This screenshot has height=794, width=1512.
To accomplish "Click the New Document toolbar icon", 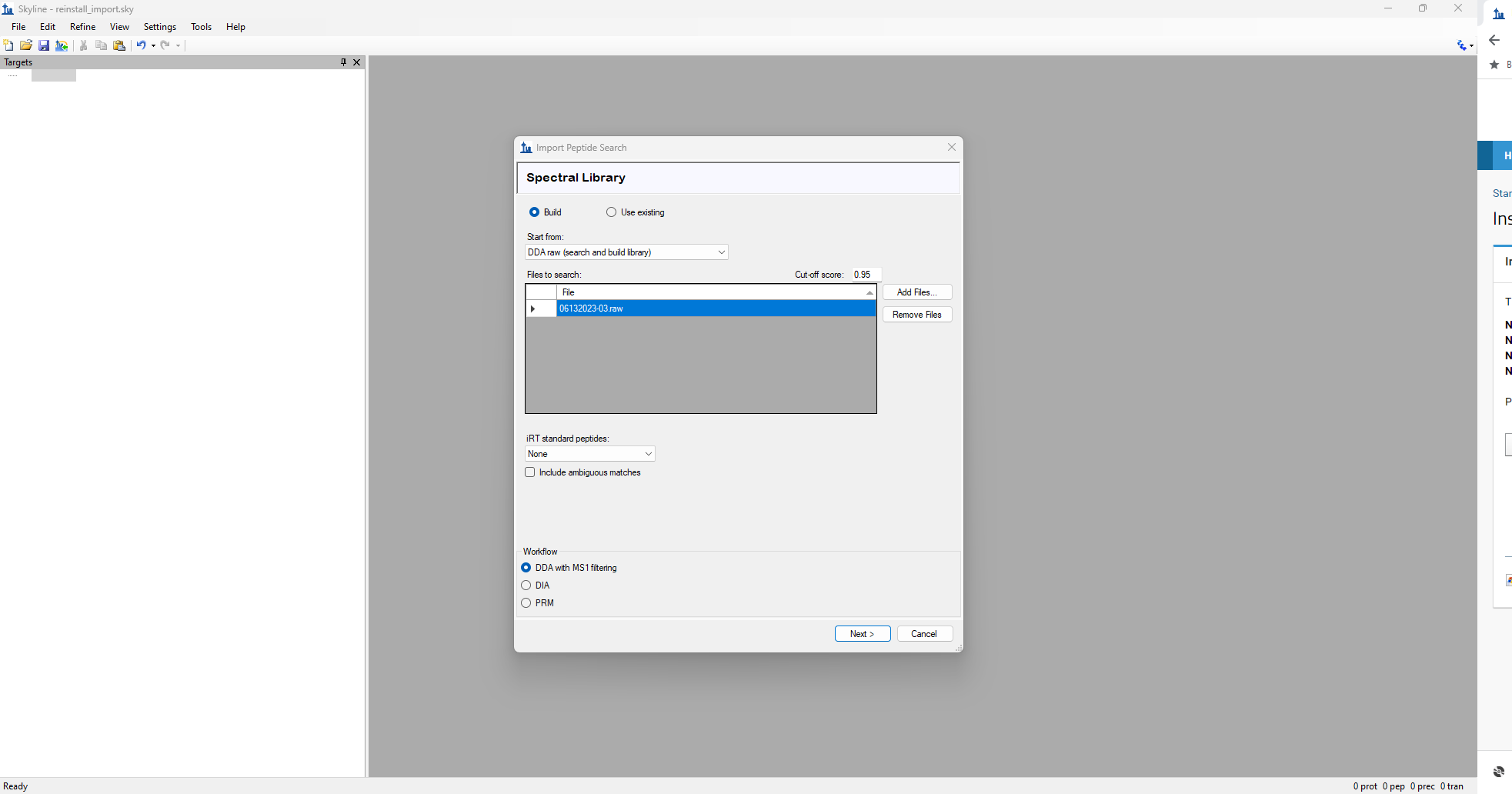I will pyautogui.click(x=8, y=45).
